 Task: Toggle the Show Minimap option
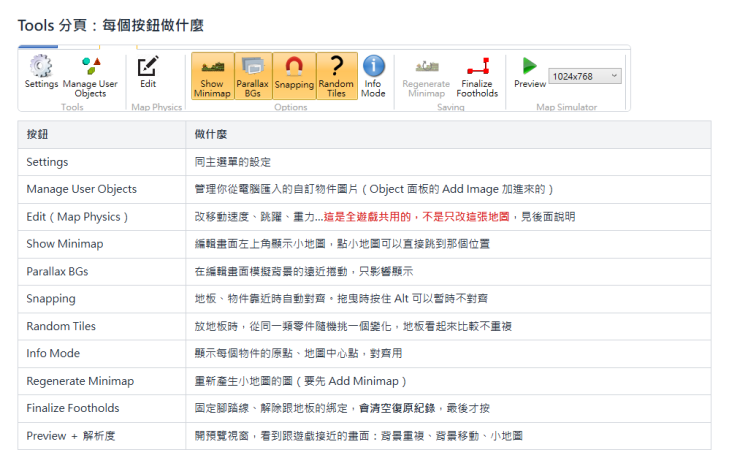[212, 76]
